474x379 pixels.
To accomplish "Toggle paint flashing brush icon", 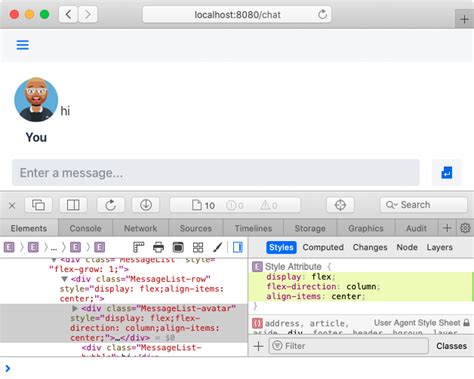I will click(217, 247).
